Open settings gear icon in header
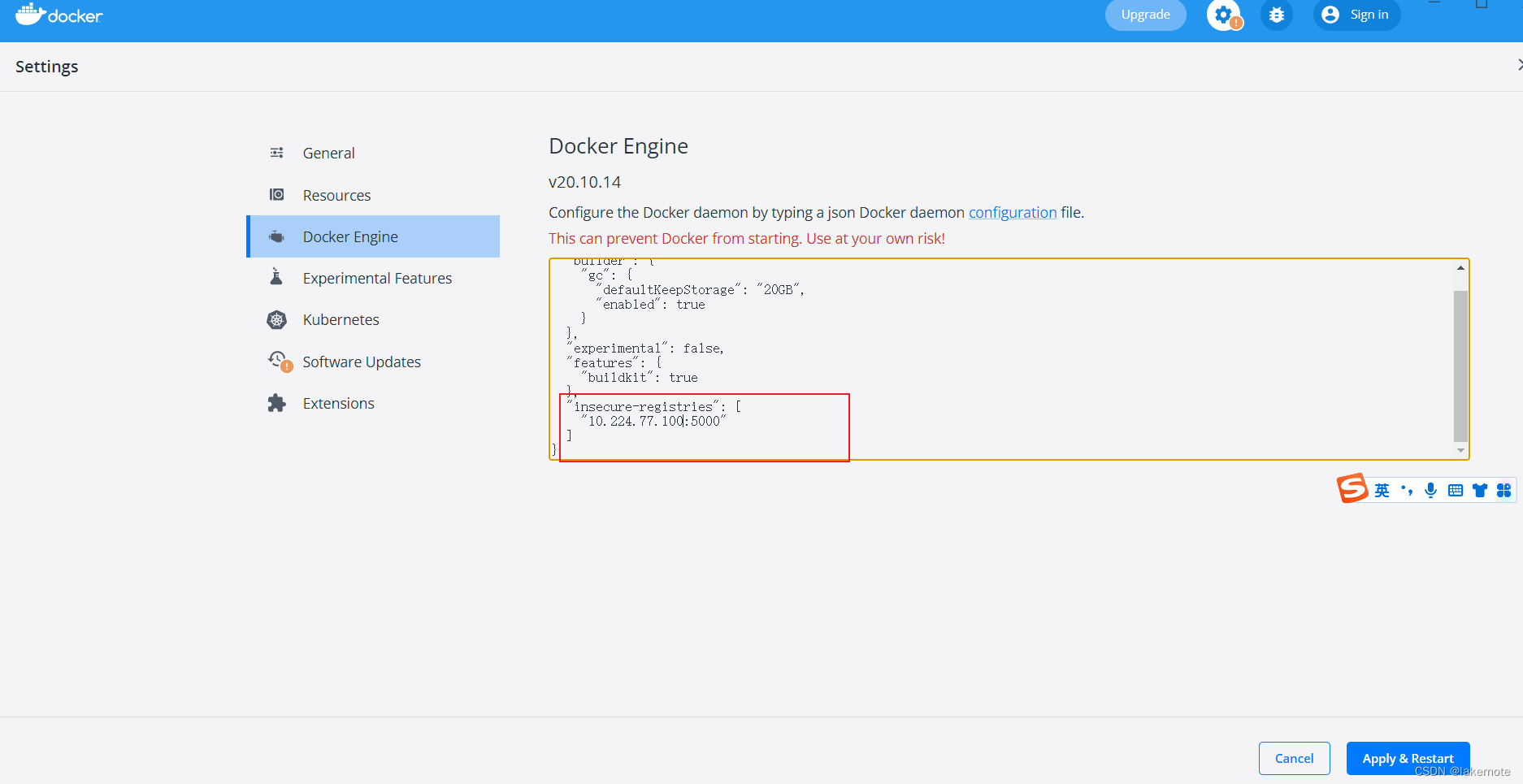 (x=1223, y=15)
